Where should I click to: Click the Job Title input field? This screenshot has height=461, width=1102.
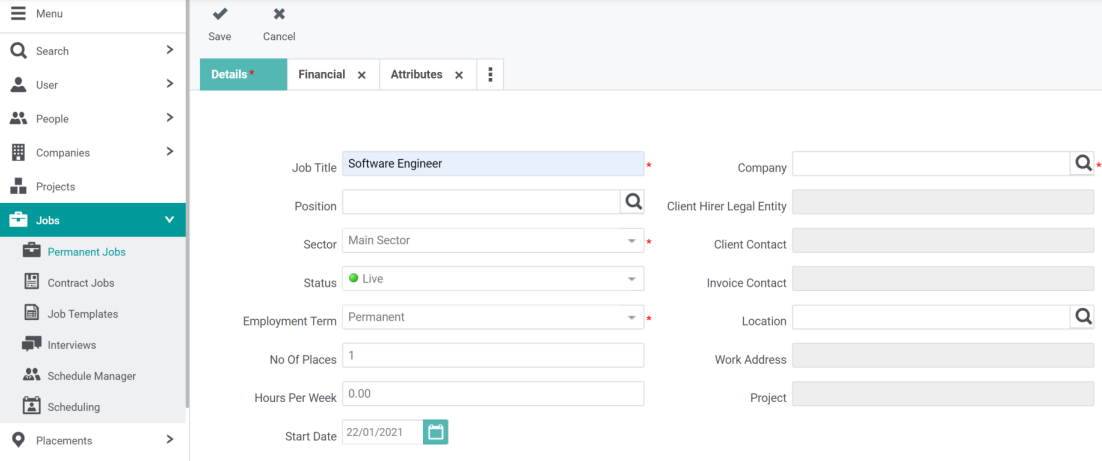point(493,164)
